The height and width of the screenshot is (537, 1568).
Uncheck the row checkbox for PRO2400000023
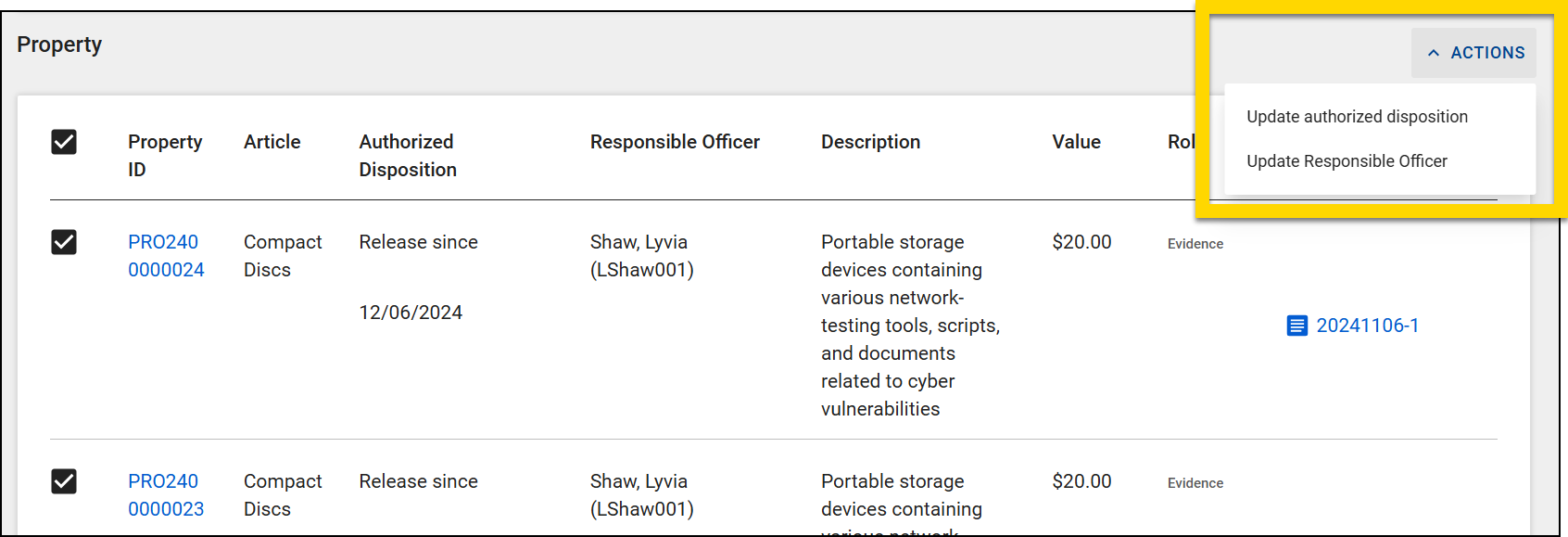(x=64, y=481)
